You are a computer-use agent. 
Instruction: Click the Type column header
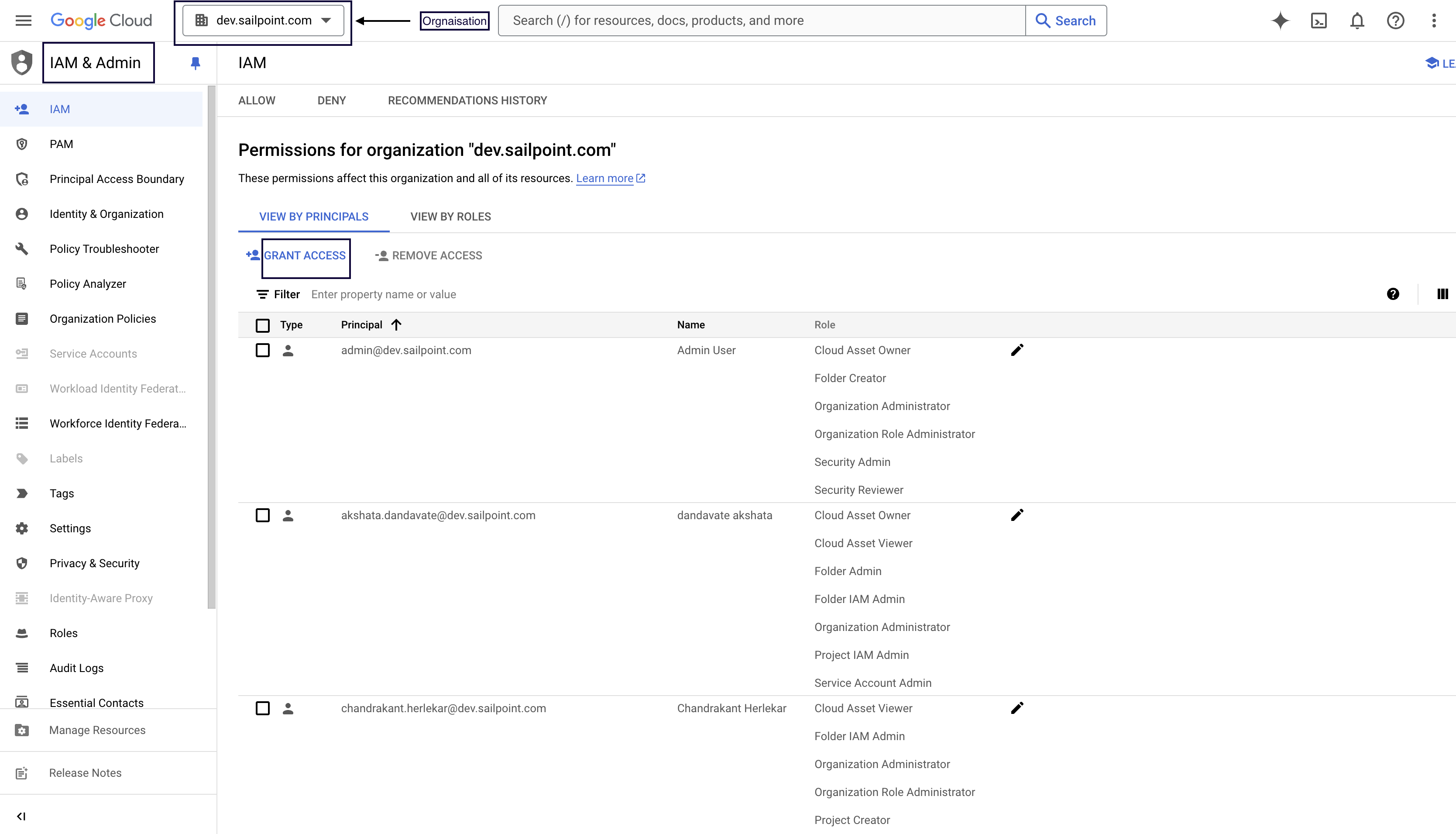(x=292, y=325)
